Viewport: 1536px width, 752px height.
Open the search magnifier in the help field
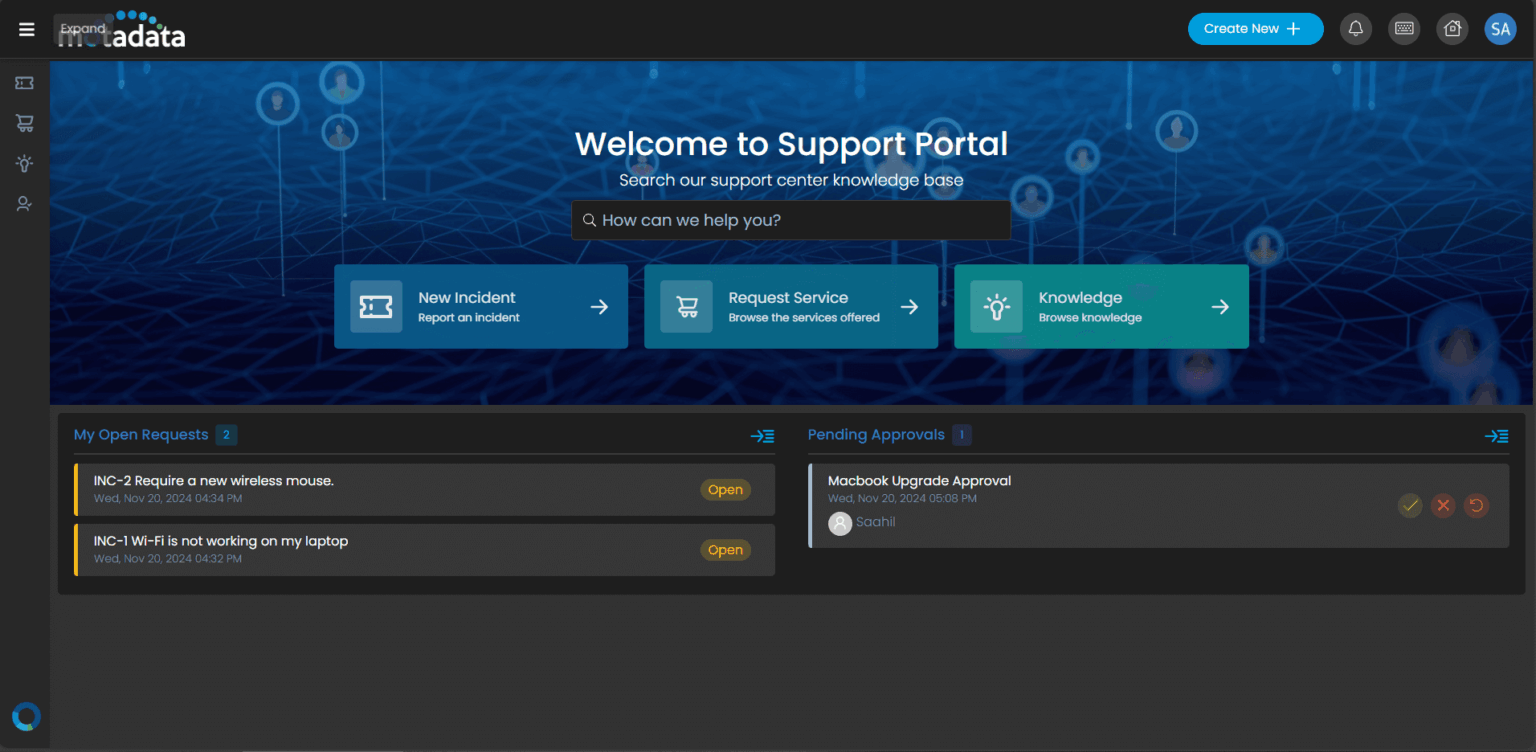pos(589,219)
